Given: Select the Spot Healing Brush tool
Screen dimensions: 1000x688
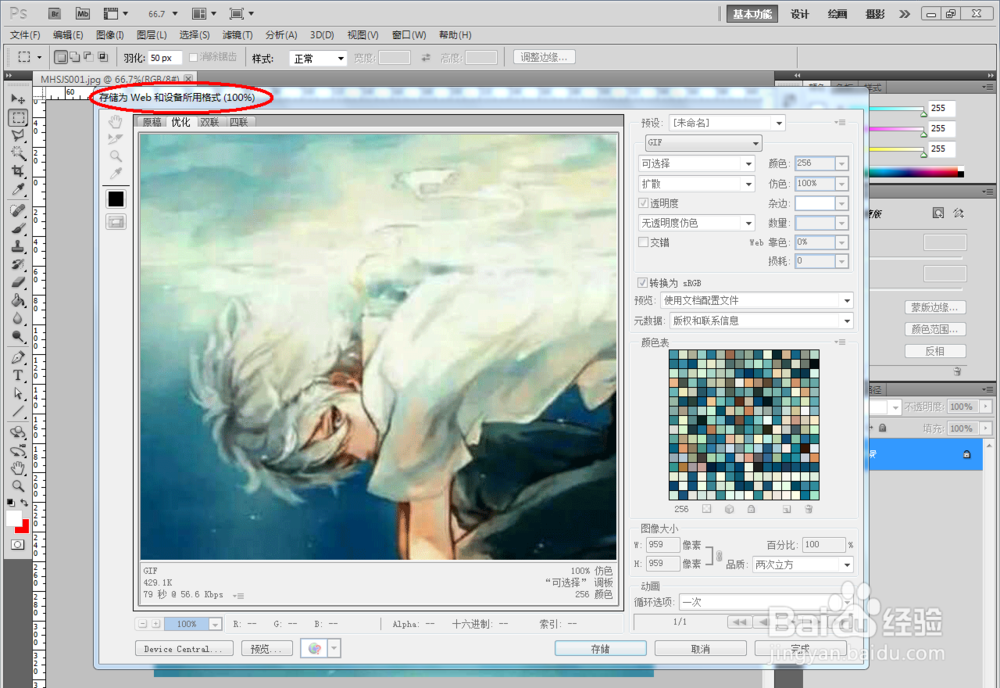Looking at the screenshot, I should [18, 210].
